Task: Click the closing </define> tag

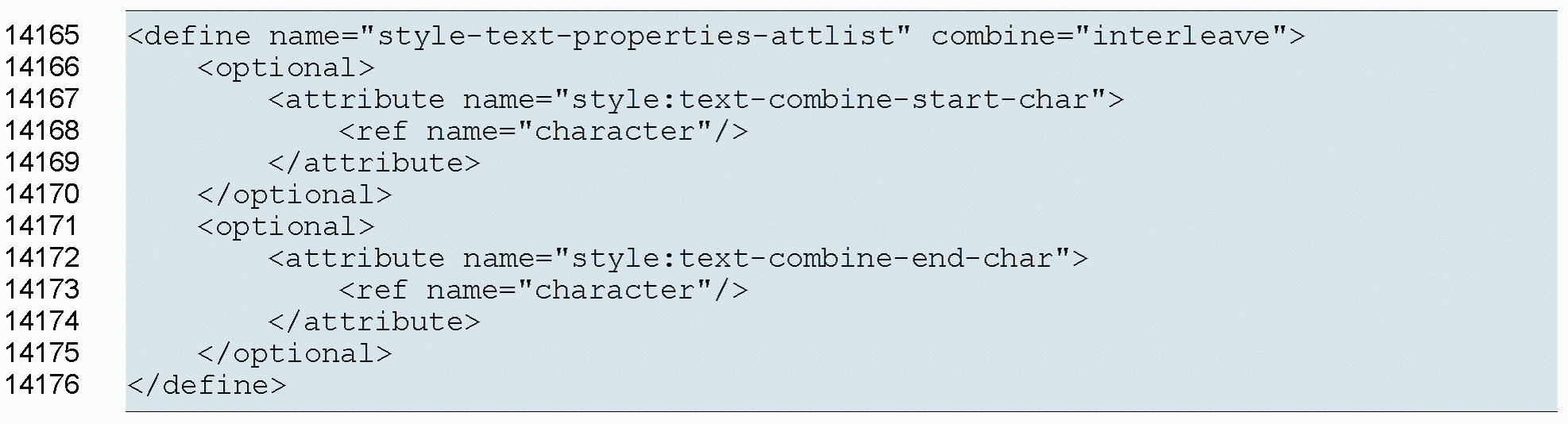Action: (x=207, y=386)
